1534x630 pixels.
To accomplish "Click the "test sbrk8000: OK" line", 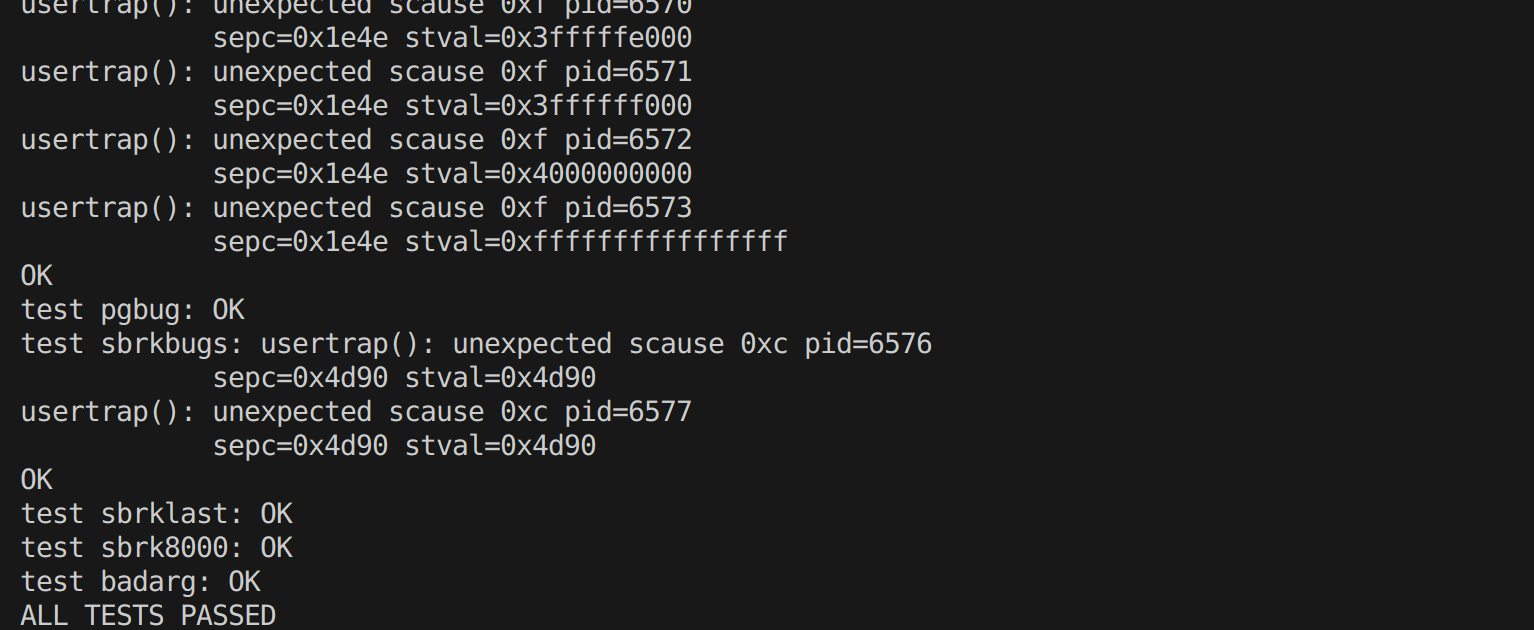I will [x=156, y=548].
